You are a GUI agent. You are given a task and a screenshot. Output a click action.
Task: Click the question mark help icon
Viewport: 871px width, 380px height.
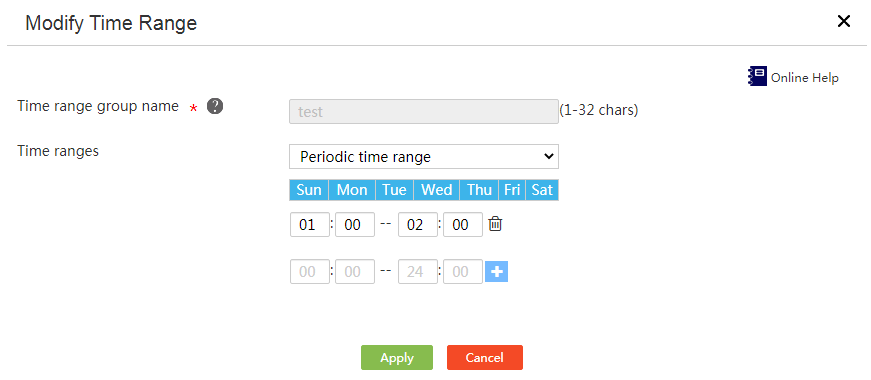click(x=215, y=106)
